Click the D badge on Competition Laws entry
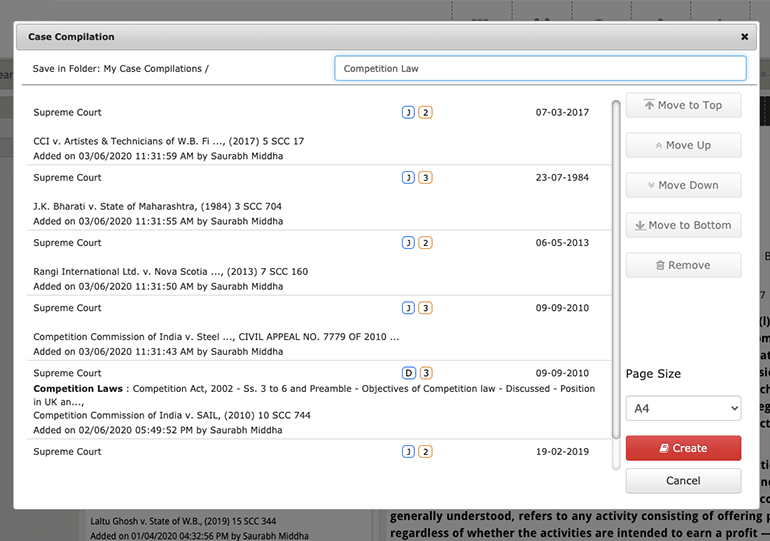 (x=408, y=373)
